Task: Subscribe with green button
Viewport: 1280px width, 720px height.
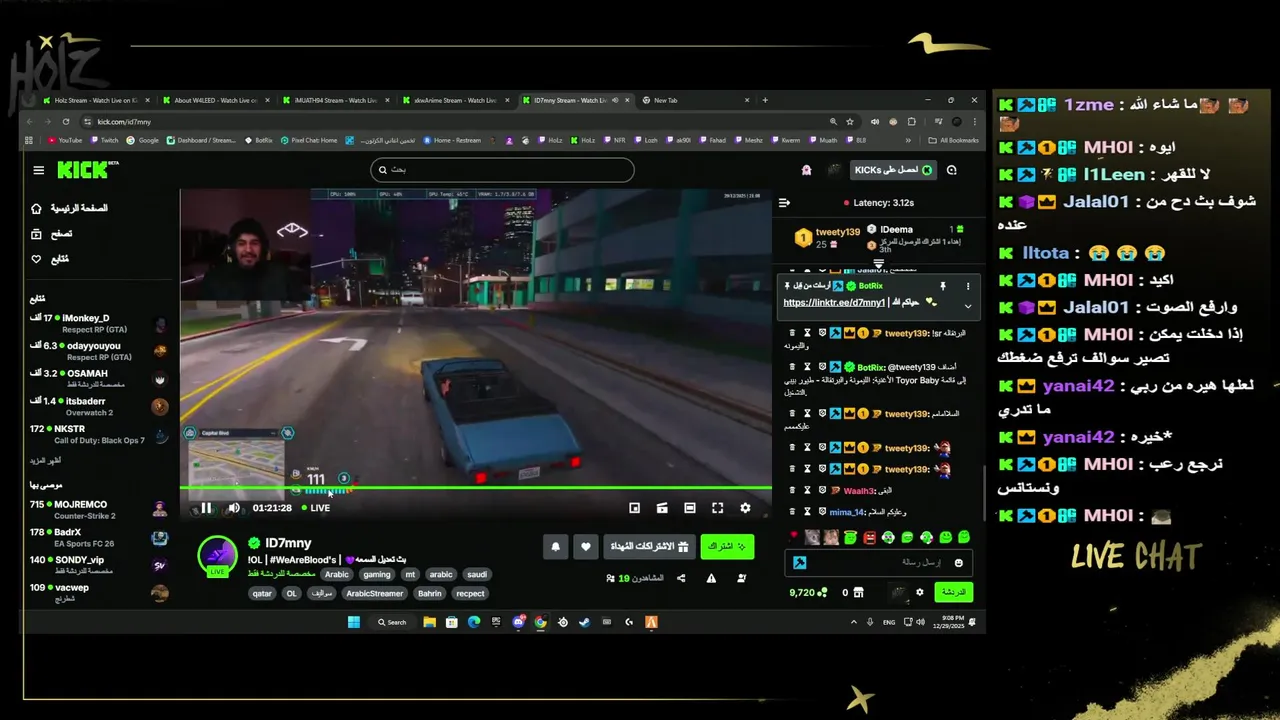Action: (x=727, y=547)
